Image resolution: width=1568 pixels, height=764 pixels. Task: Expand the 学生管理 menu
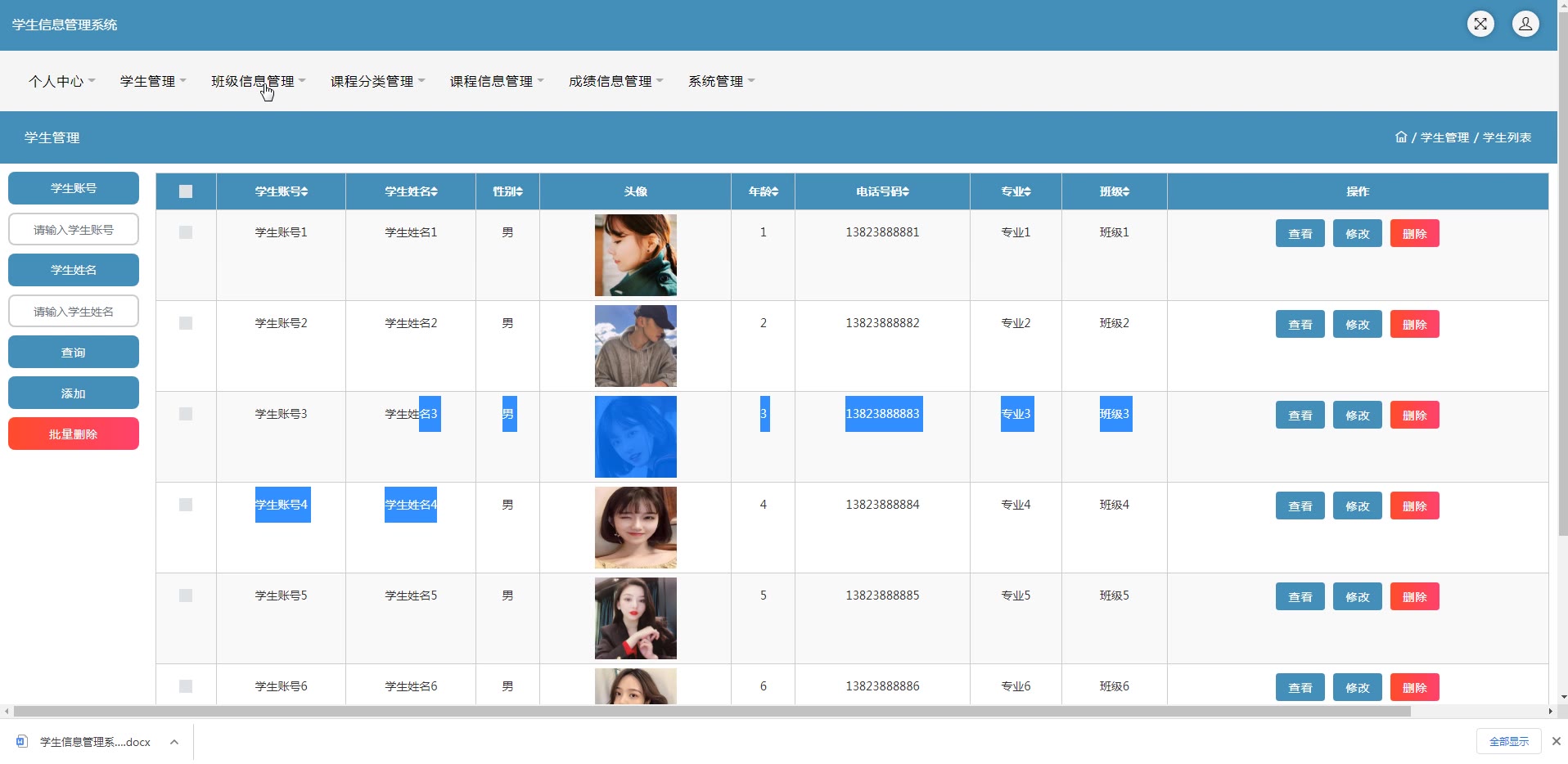153,81
